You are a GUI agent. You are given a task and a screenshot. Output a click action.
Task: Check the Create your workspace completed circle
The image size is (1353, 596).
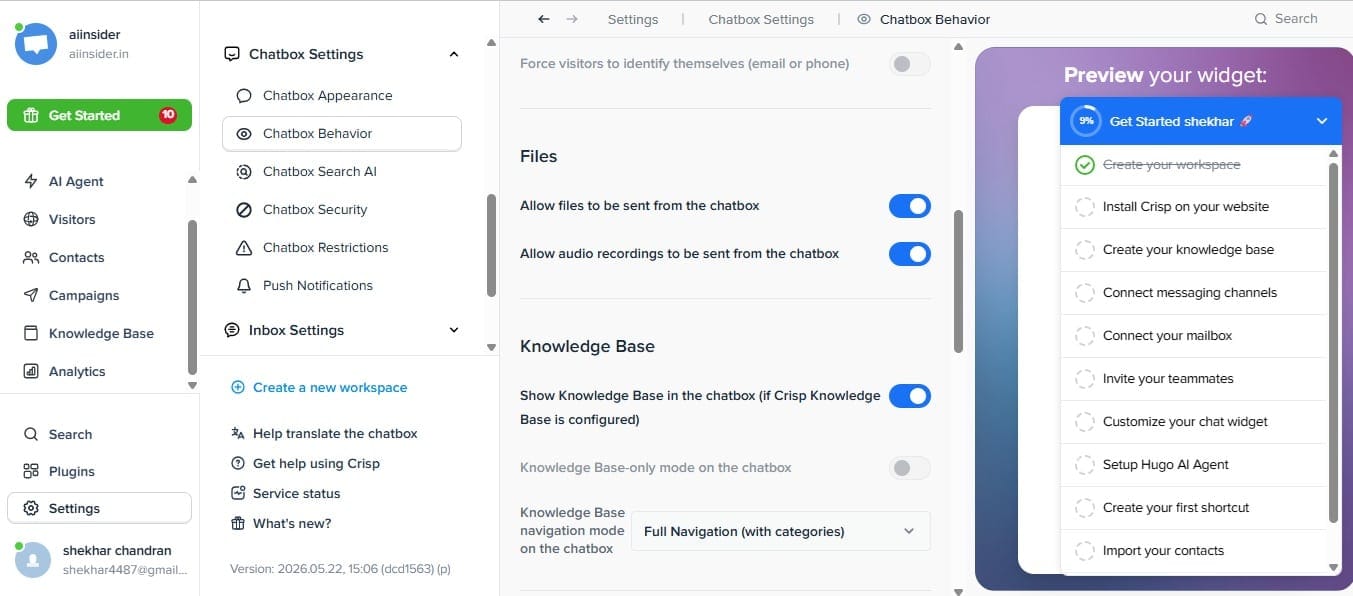tap(1085, 165)
